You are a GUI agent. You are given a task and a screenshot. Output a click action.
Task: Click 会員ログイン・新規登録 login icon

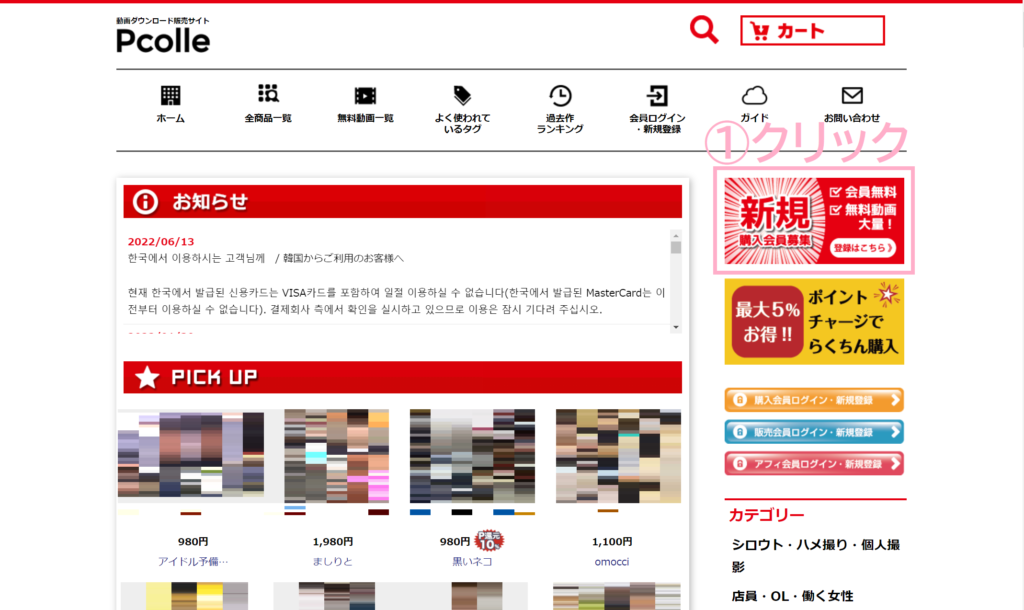656,96
